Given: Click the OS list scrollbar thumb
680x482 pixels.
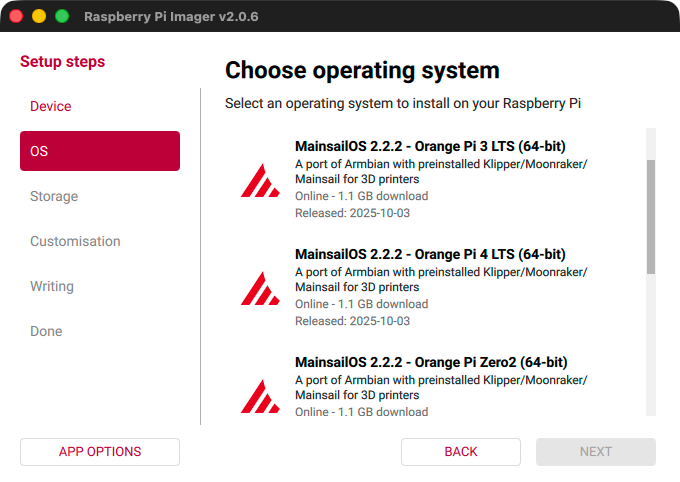Looking at the screenshot, I should [x=651, y=217].
